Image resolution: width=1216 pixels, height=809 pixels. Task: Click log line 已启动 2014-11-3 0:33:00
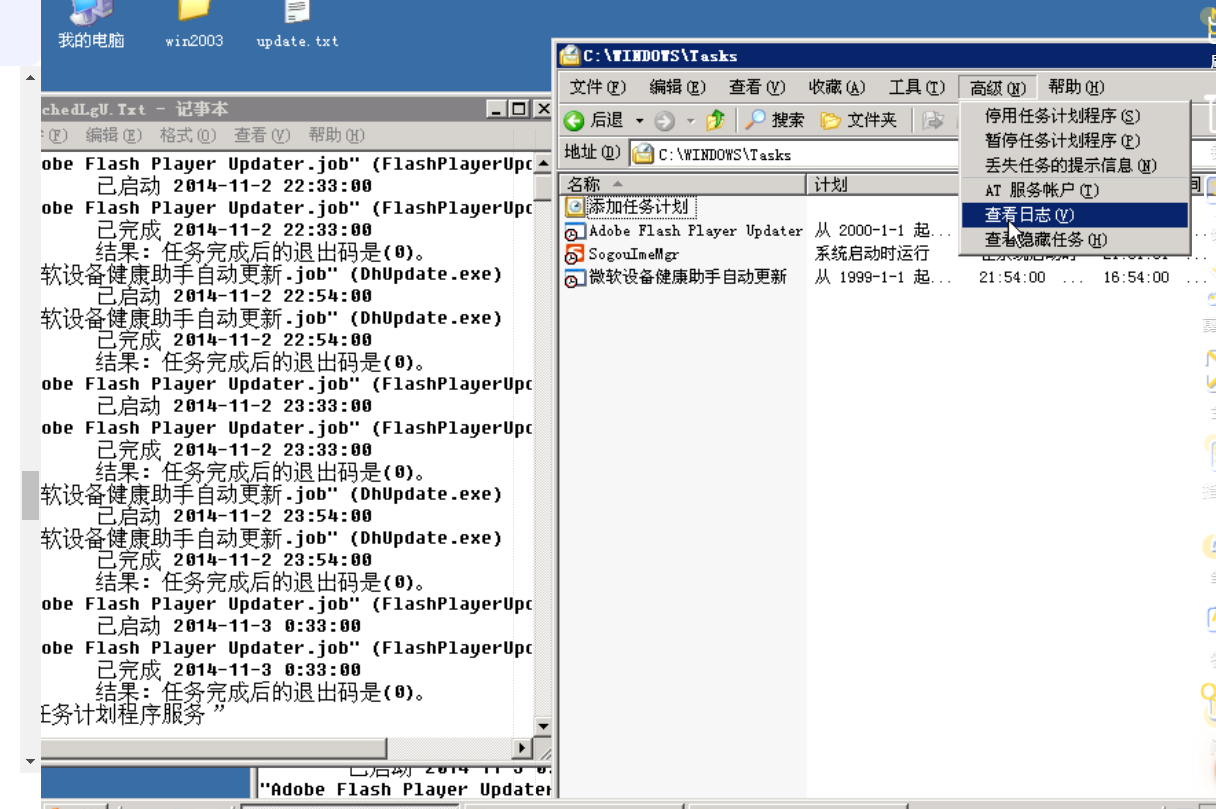[x=229, y=626]
